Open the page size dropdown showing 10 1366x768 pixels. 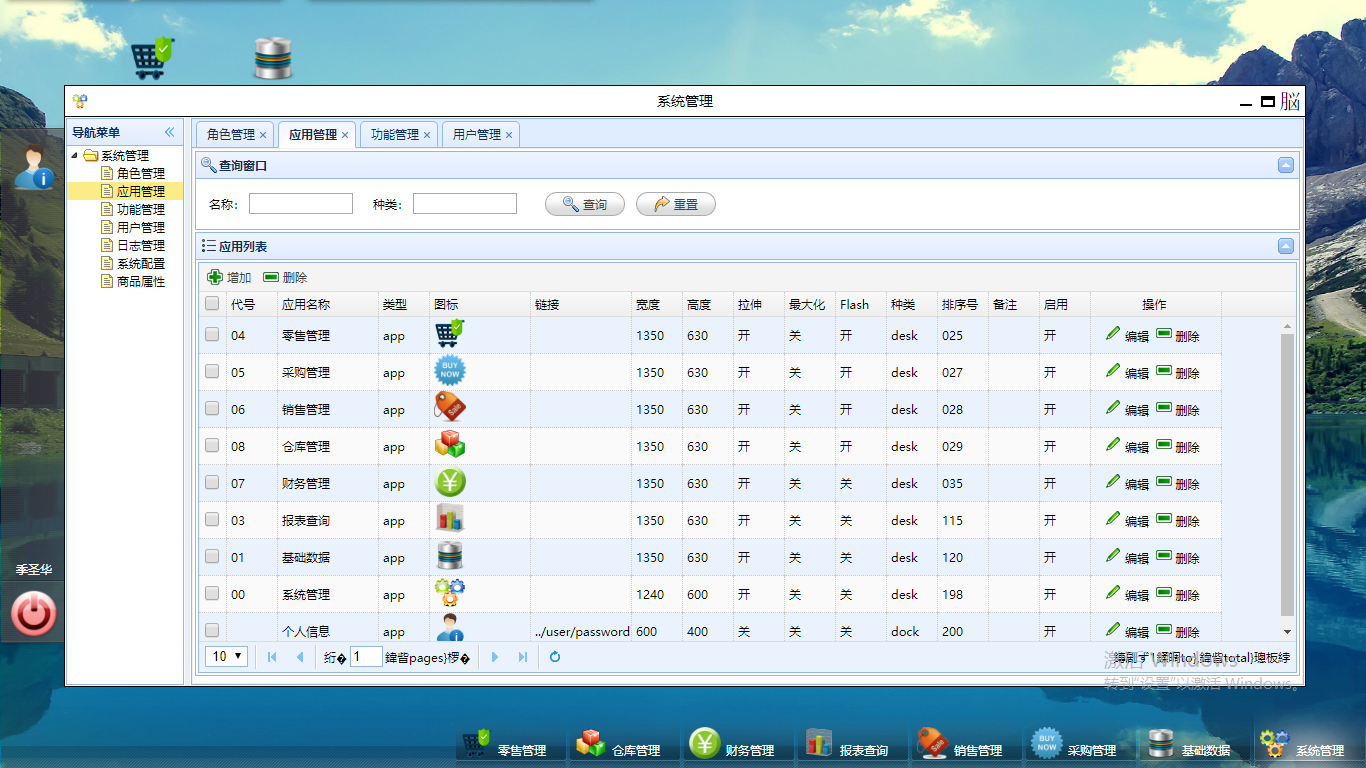tap(227, 657)
